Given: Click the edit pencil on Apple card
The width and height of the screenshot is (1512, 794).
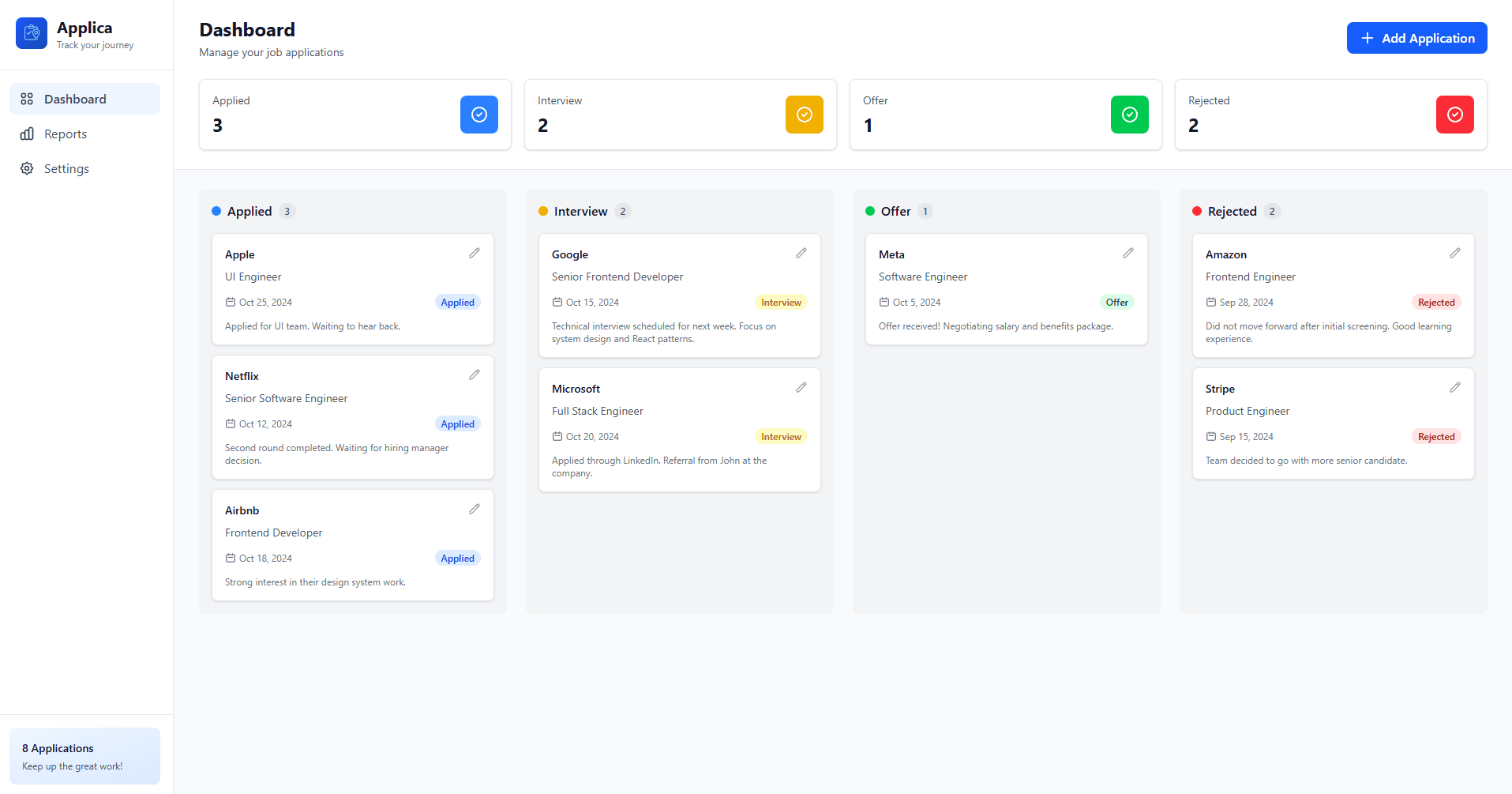Looking at the screenshot, I should [474, 253].
